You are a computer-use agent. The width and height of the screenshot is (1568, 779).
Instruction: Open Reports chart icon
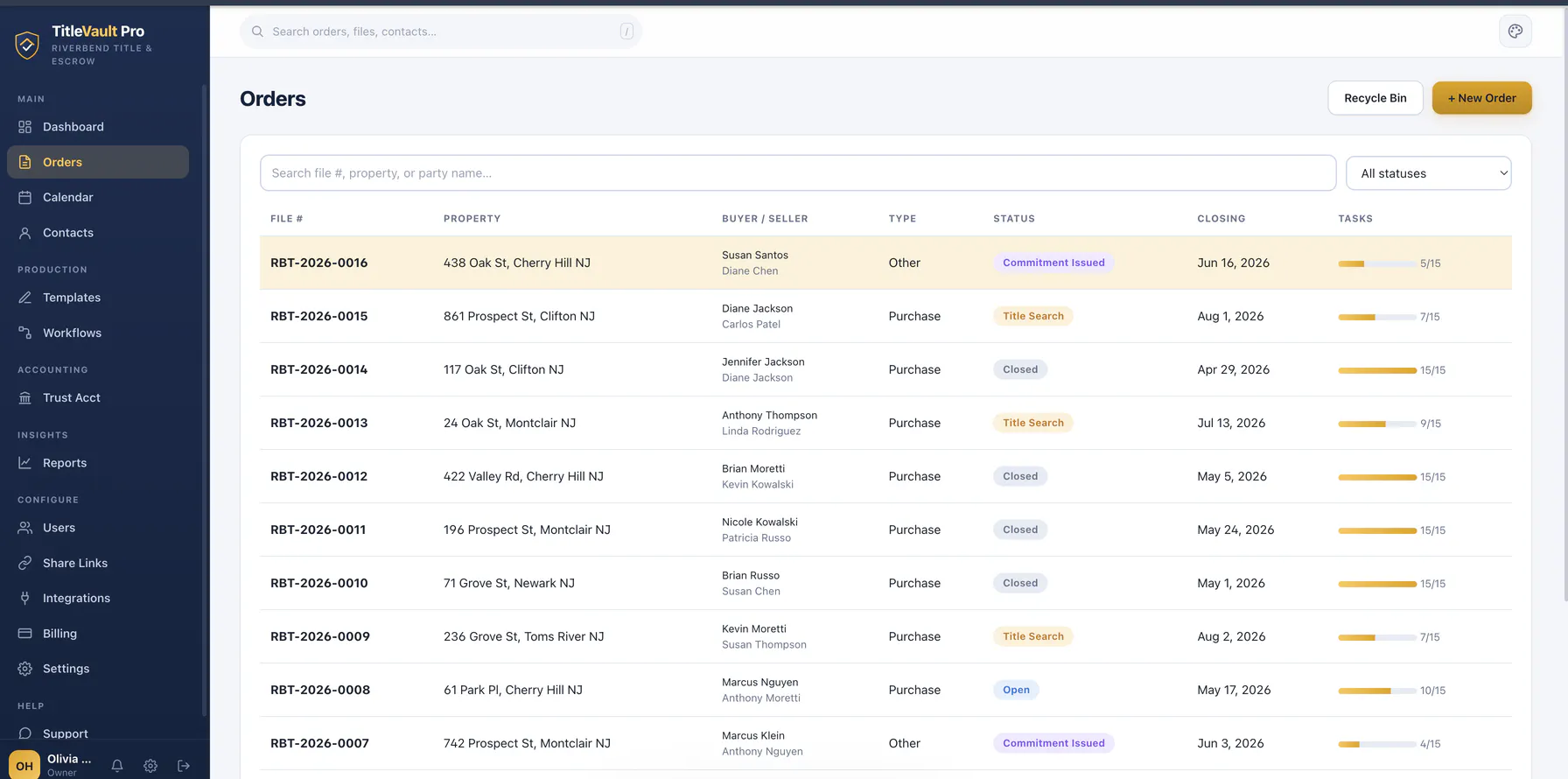coord(25,463)
